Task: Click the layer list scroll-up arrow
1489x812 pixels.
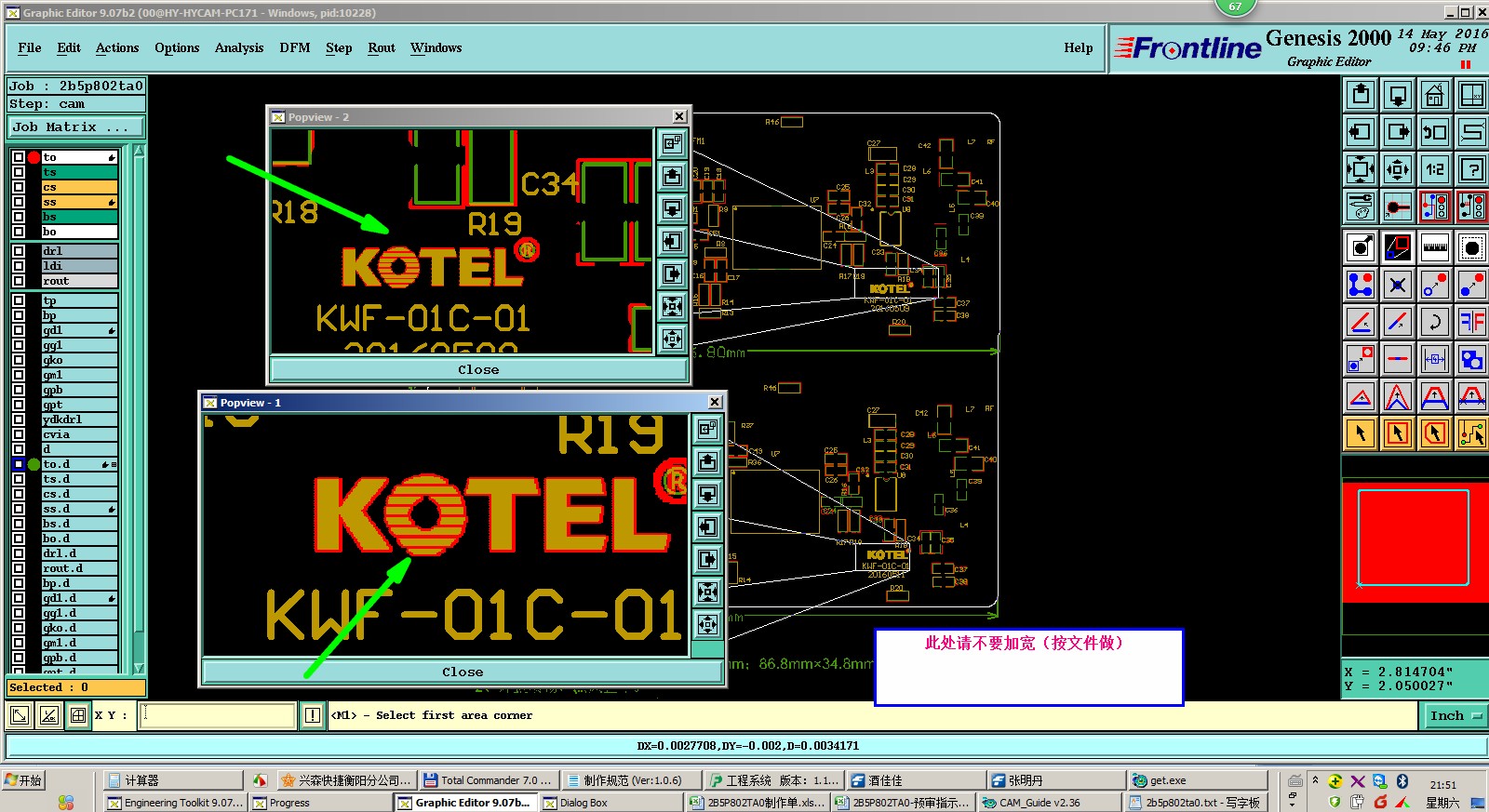Action: [x=139, y=151]
